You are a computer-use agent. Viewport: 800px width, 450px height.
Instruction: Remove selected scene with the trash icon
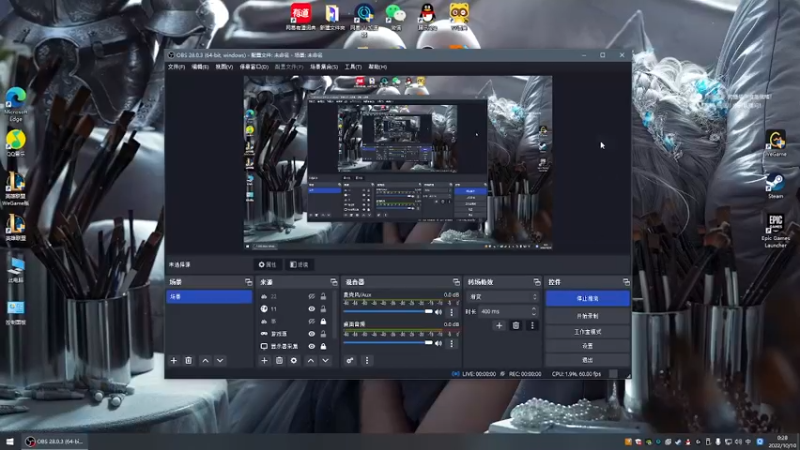(x=188, y=361)
